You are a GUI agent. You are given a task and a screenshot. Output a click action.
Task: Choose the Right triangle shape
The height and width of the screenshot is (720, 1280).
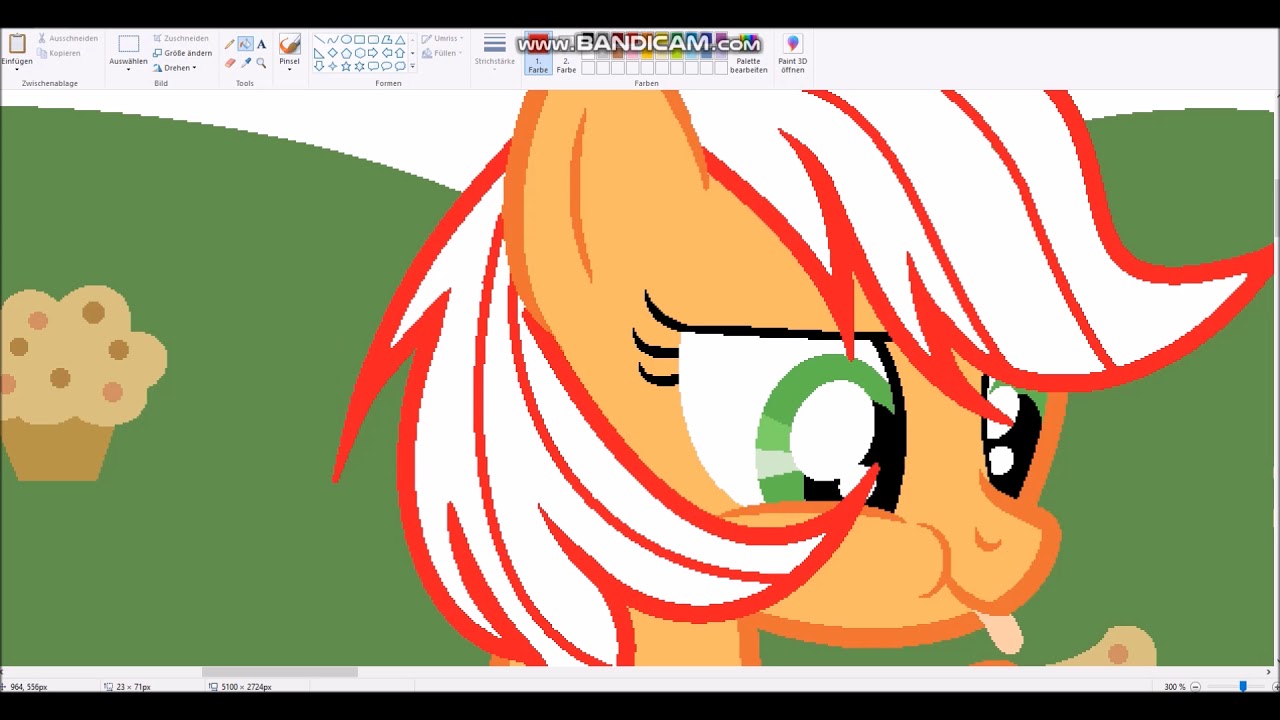tap(319, 53)
